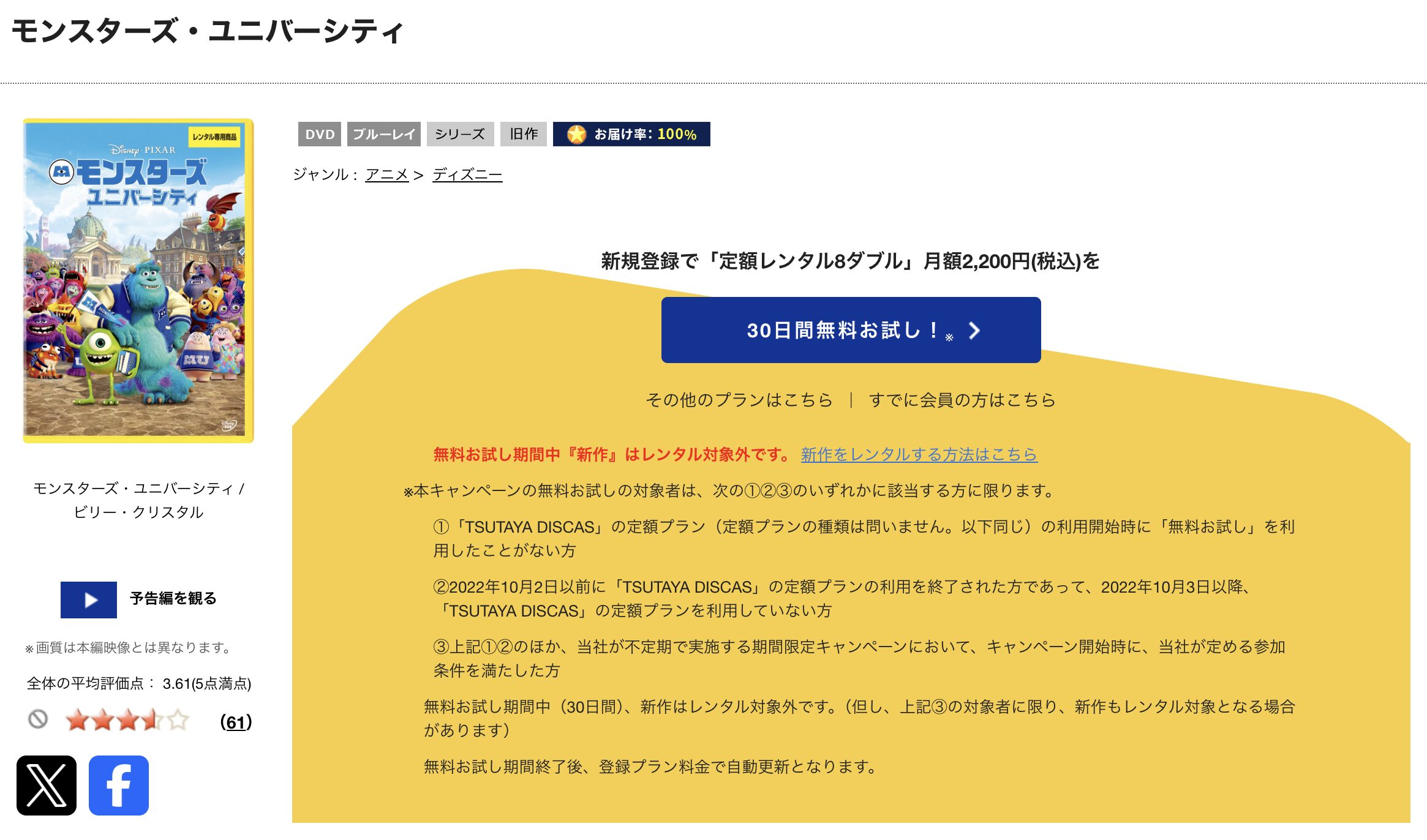Click the star icon in the お届け率 badge
The image size is (1427, 840).
coord(578,134)
